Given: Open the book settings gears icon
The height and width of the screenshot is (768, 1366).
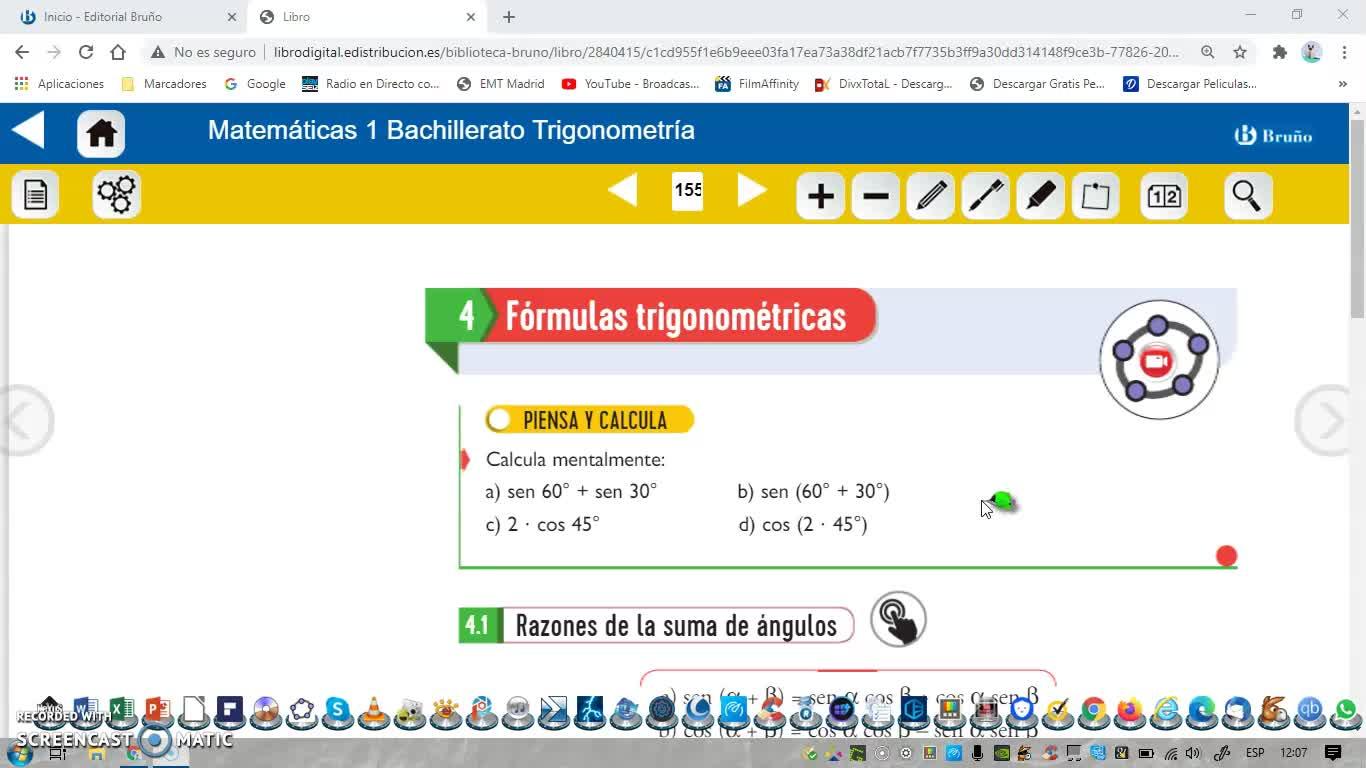Looking at the screenshot, I should point(117,194).
